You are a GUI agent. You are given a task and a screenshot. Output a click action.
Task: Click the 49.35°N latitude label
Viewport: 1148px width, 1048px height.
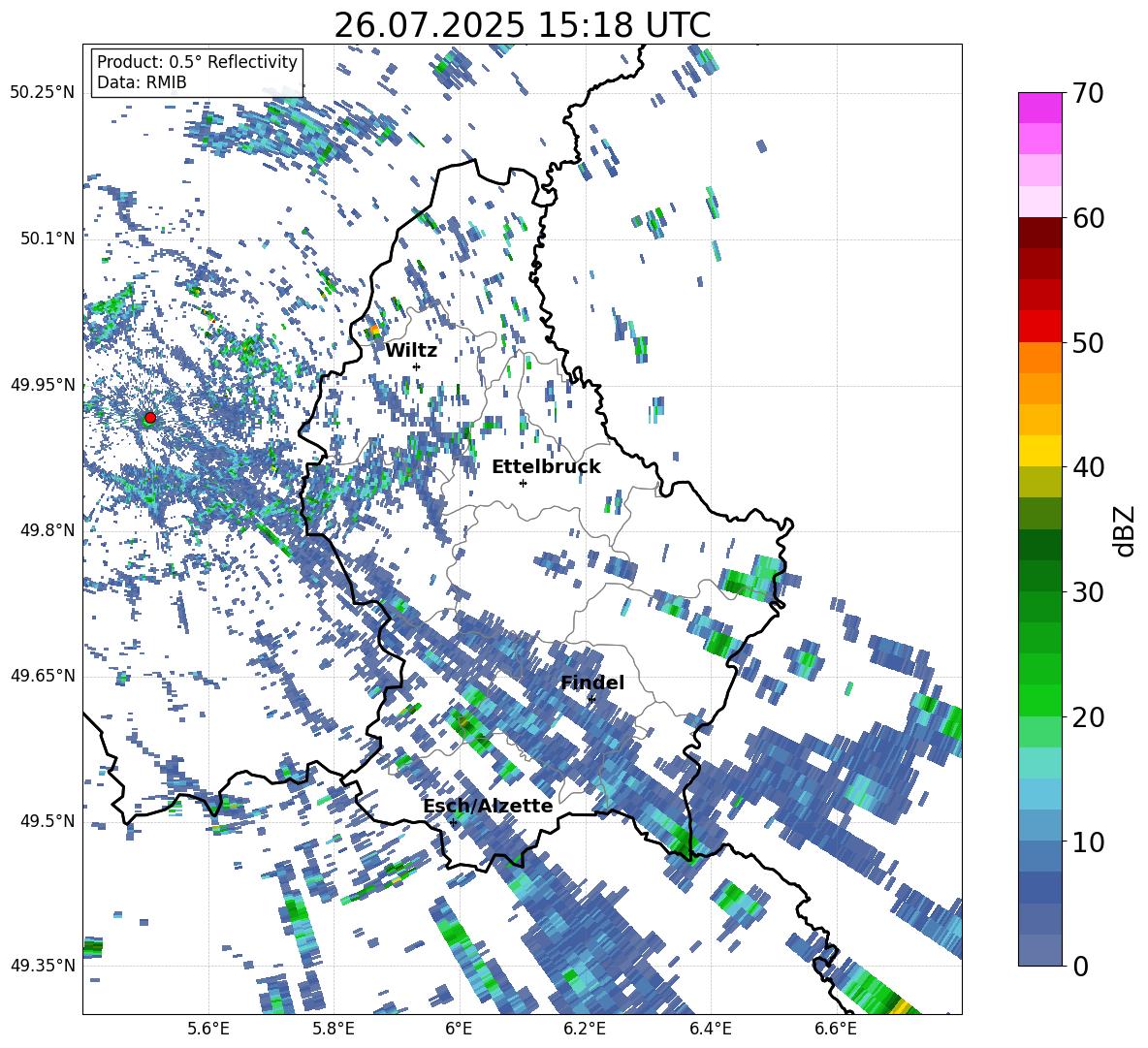[43, 966]
